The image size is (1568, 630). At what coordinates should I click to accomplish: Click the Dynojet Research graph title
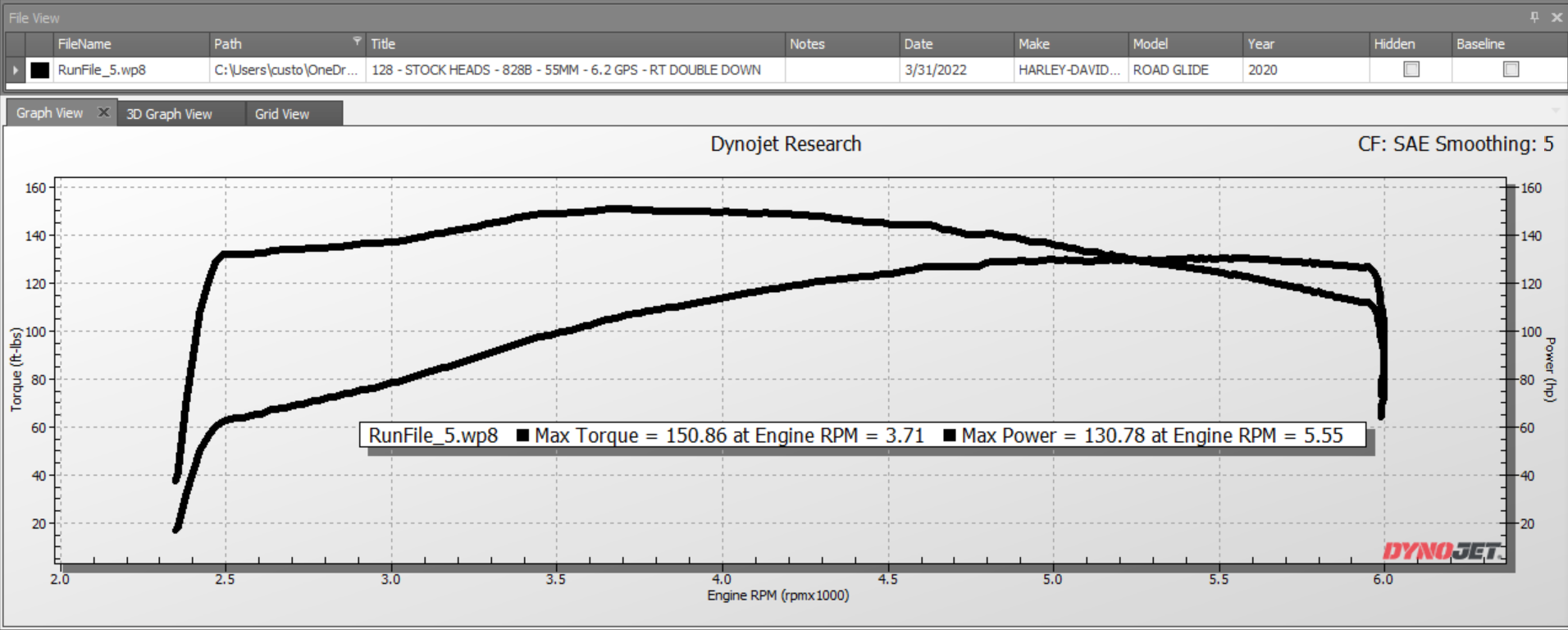point(786,144)
